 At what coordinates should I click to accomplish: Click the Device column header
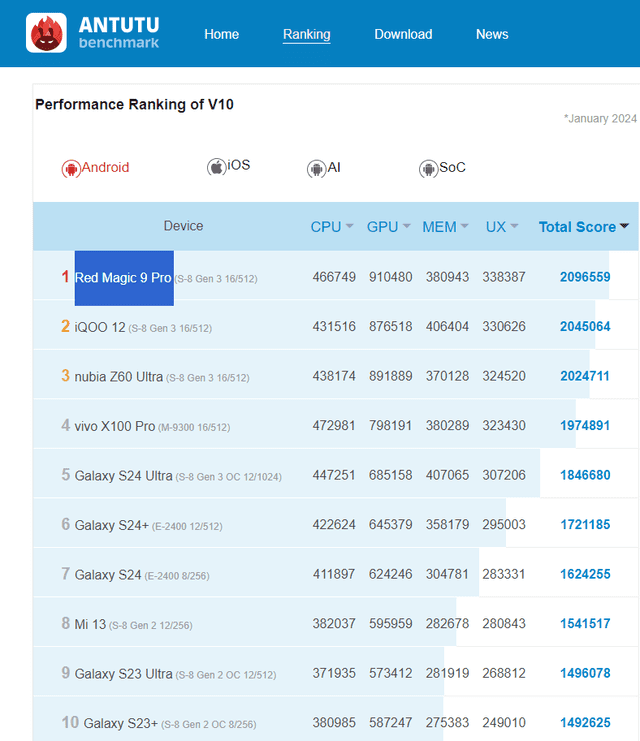183,226
